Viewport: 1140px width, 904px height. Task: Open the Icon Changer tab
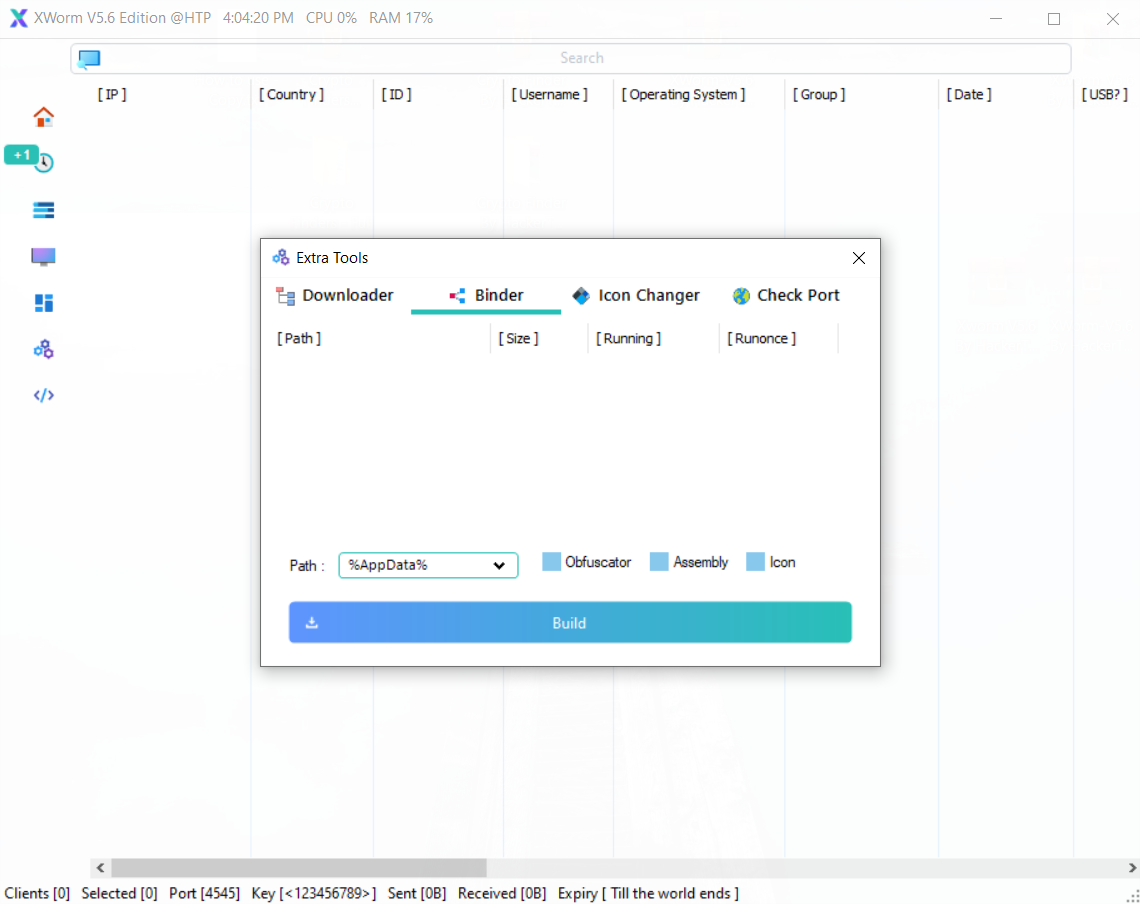[636, 296]
